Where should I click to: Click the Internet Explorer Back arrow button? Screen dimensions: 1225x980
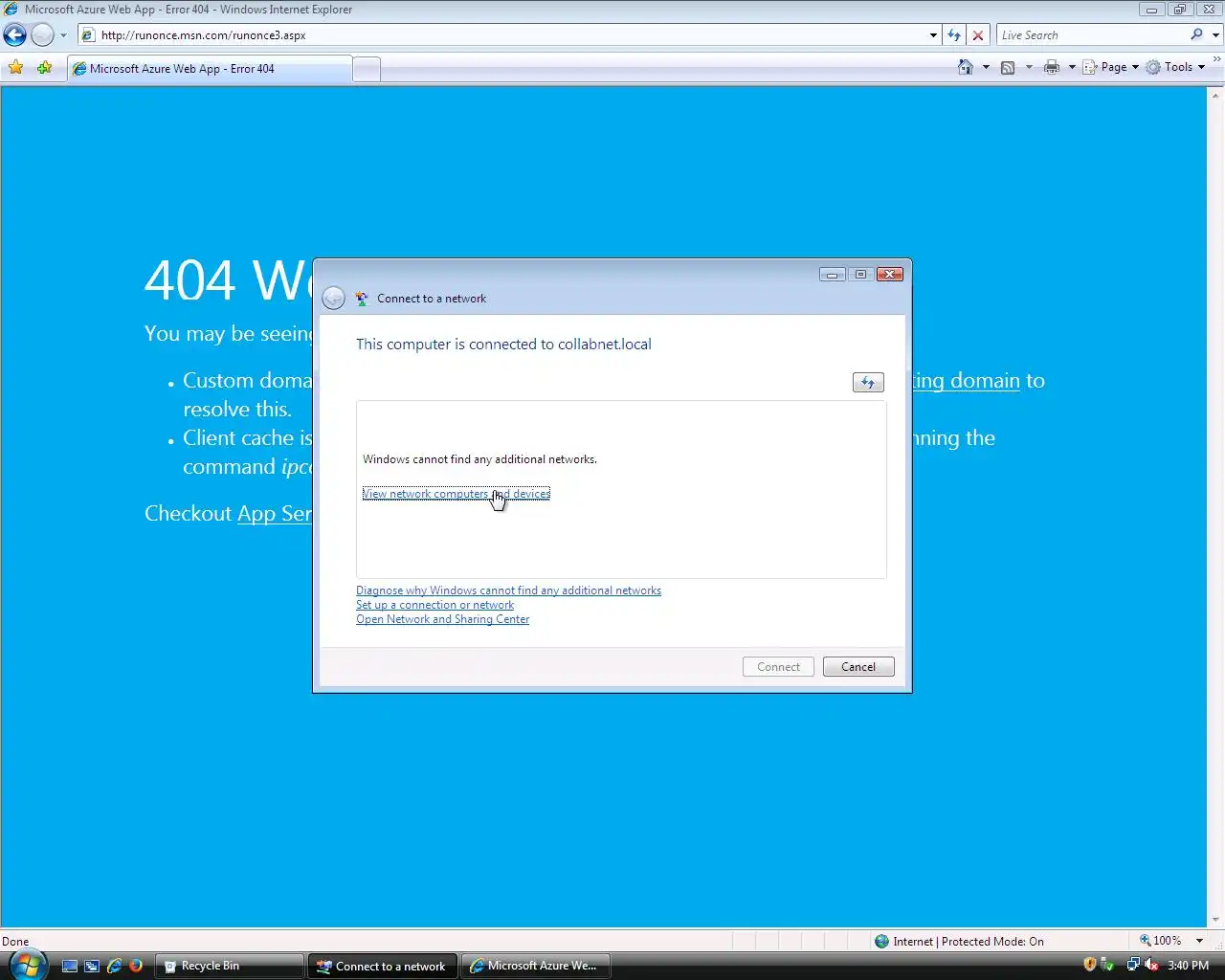[14, 35]
